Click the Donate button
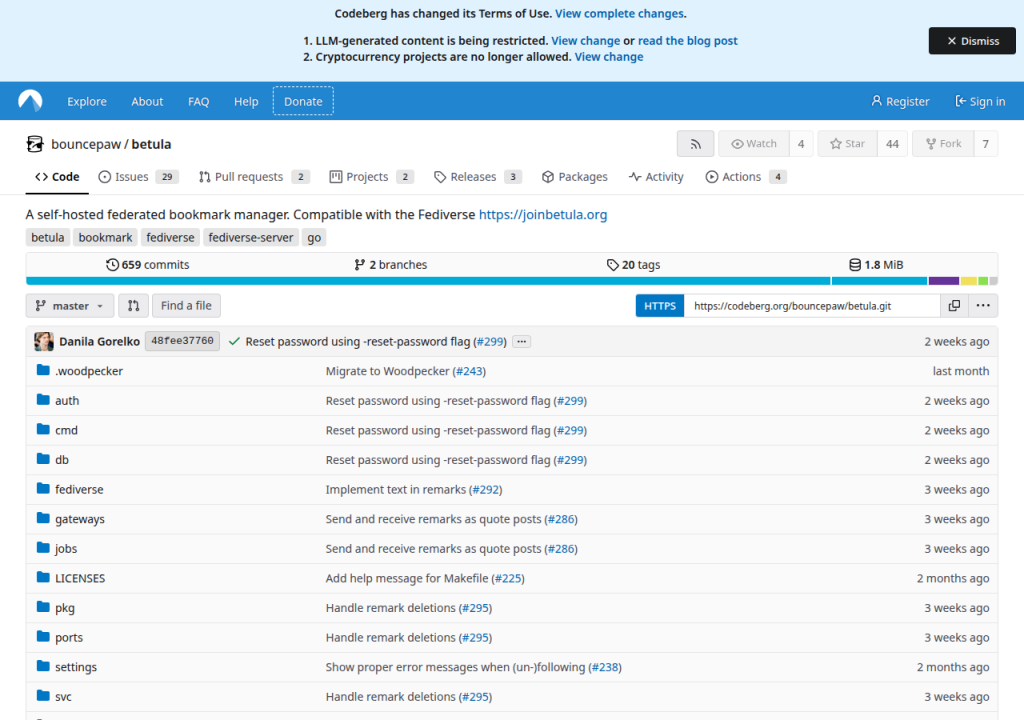 click(303, 101)
